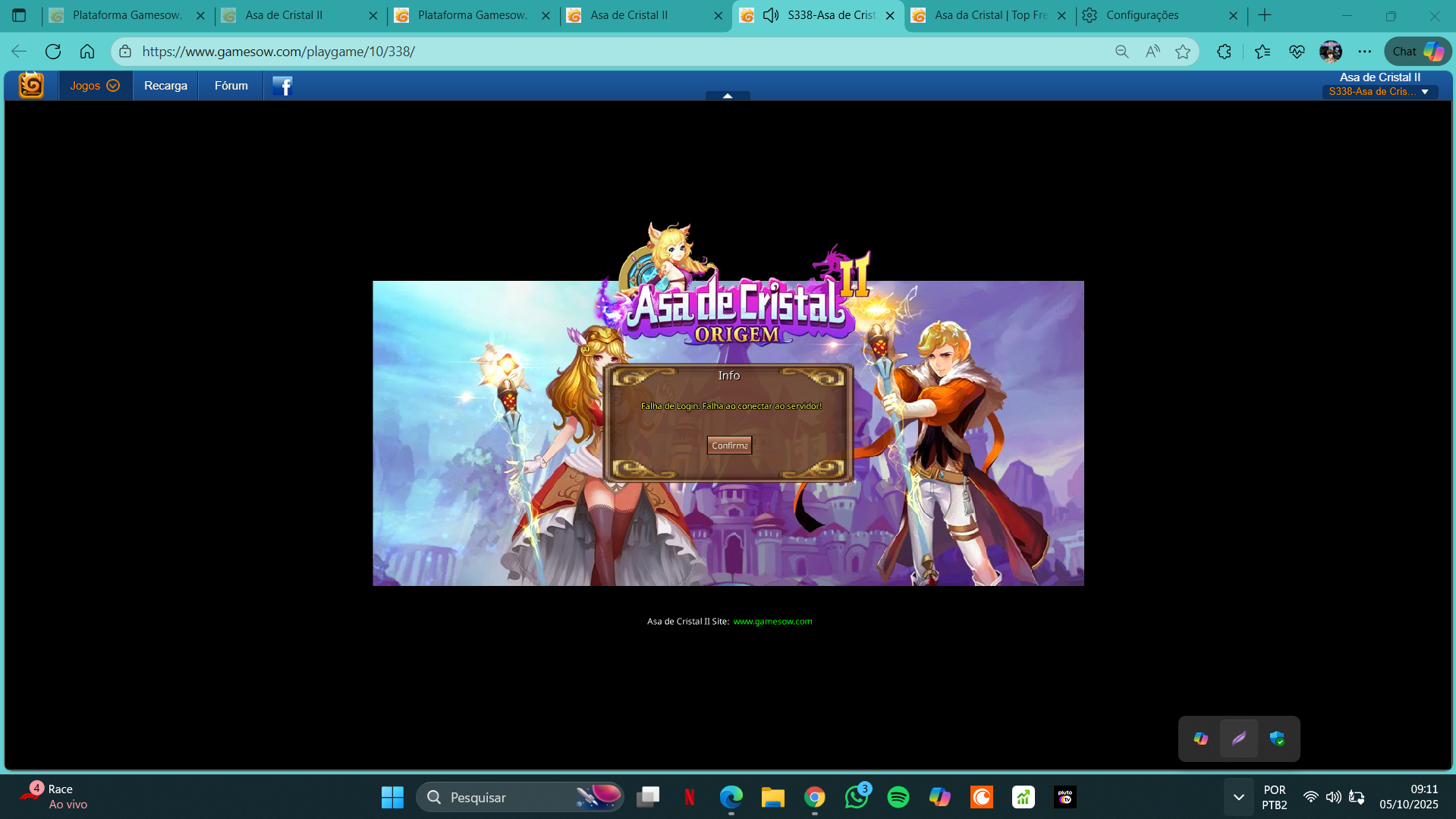Click the browser address bar
1456x819 pixels.
[607, 52]
